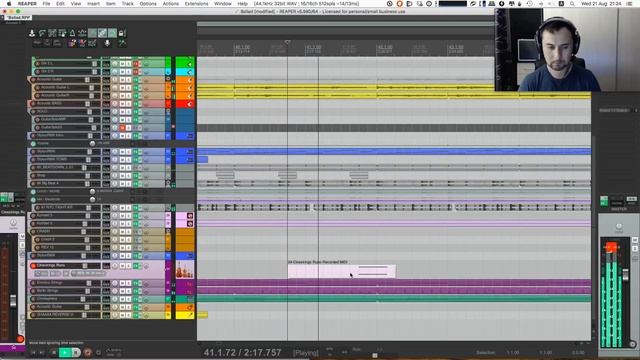This screenshot has width=640, height=360.
Task: Mute the Crash 2 track
Action: tap(122, 240)
